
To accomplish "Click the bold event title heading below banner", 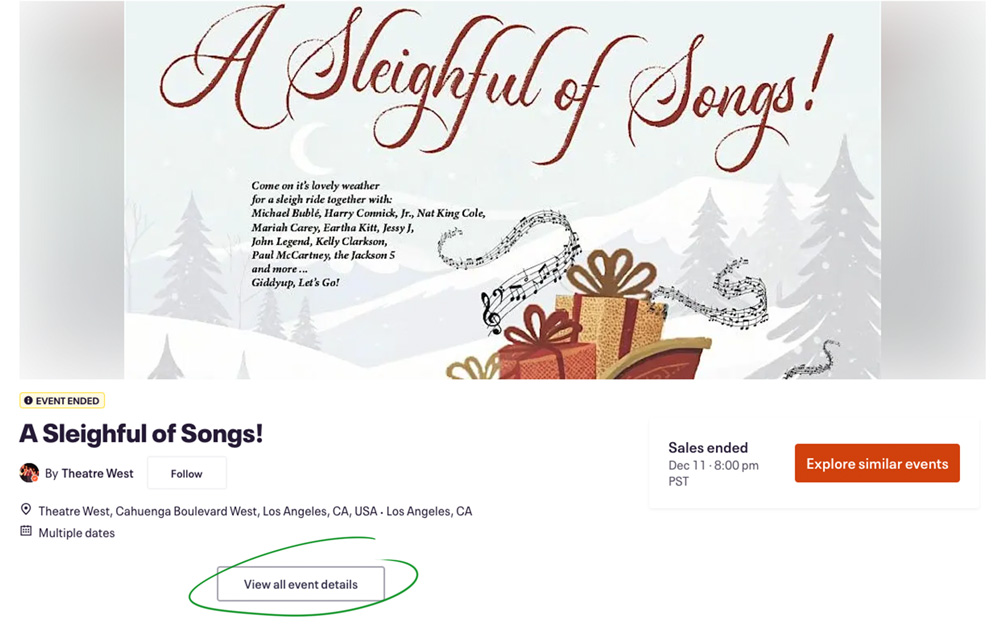I will click(141, 433).
